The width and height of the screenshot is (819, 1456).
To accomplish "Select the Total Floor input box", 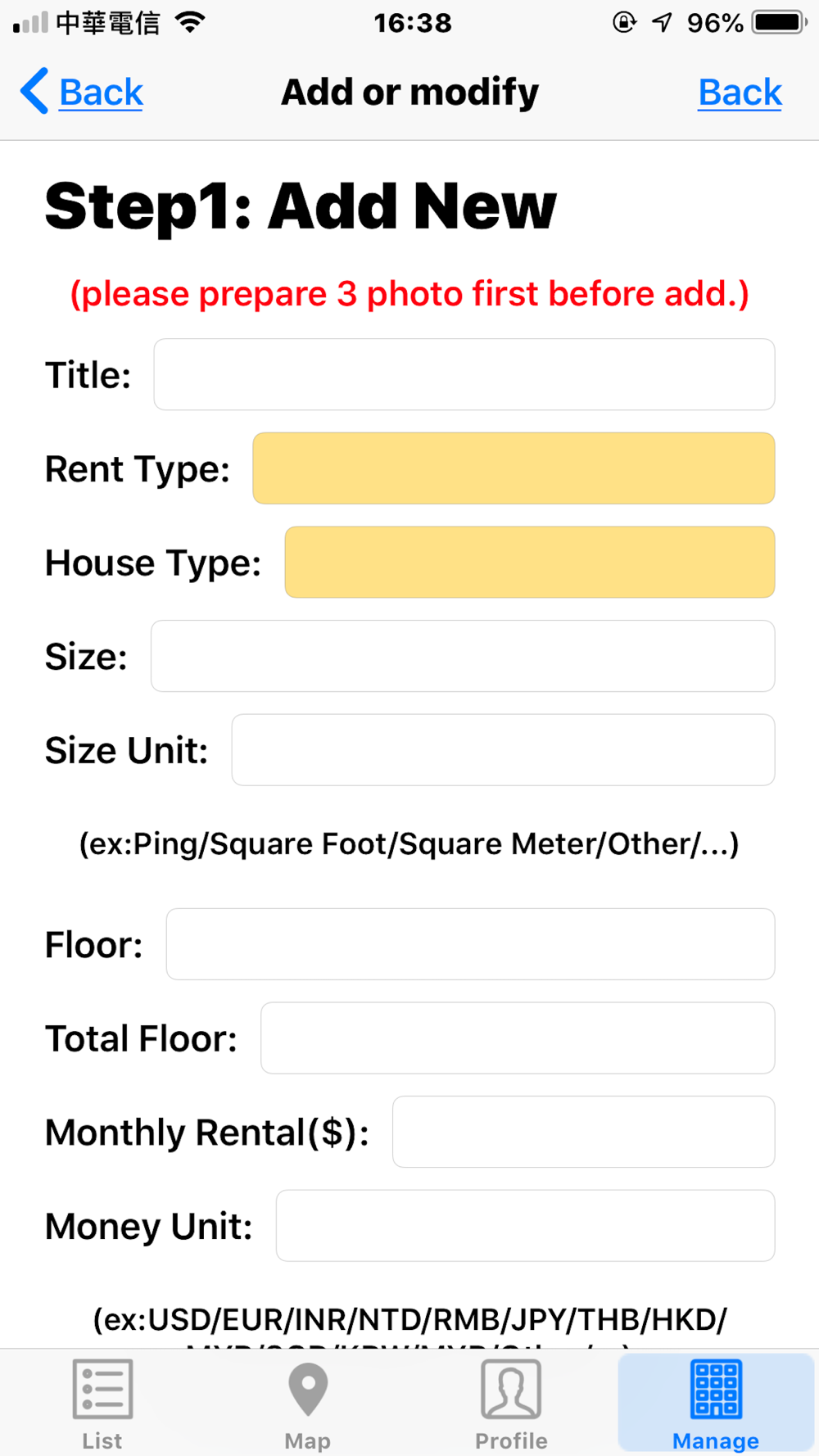I will [x=518, y=1038].
